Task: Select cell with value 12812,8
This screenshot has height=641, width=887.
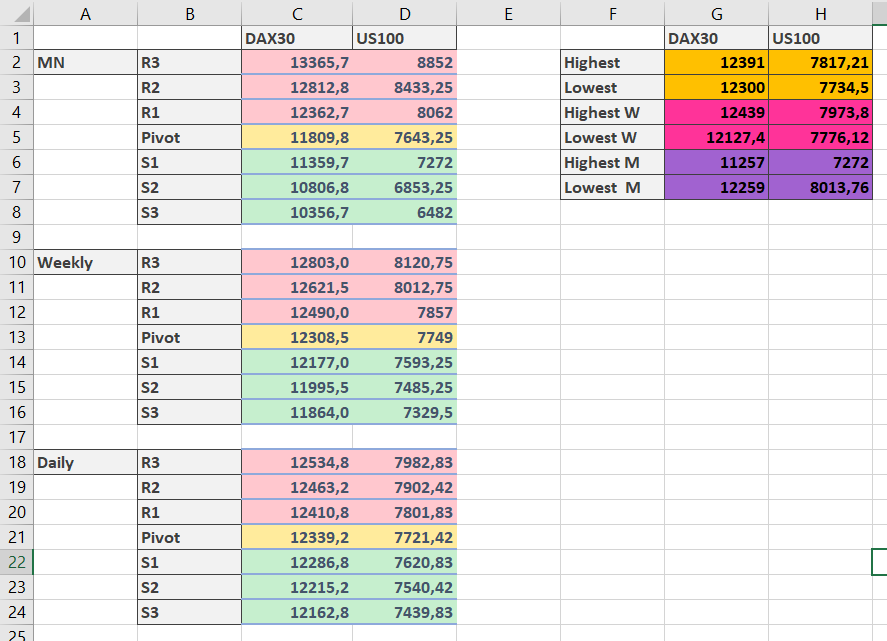Action: click(297, 87)
